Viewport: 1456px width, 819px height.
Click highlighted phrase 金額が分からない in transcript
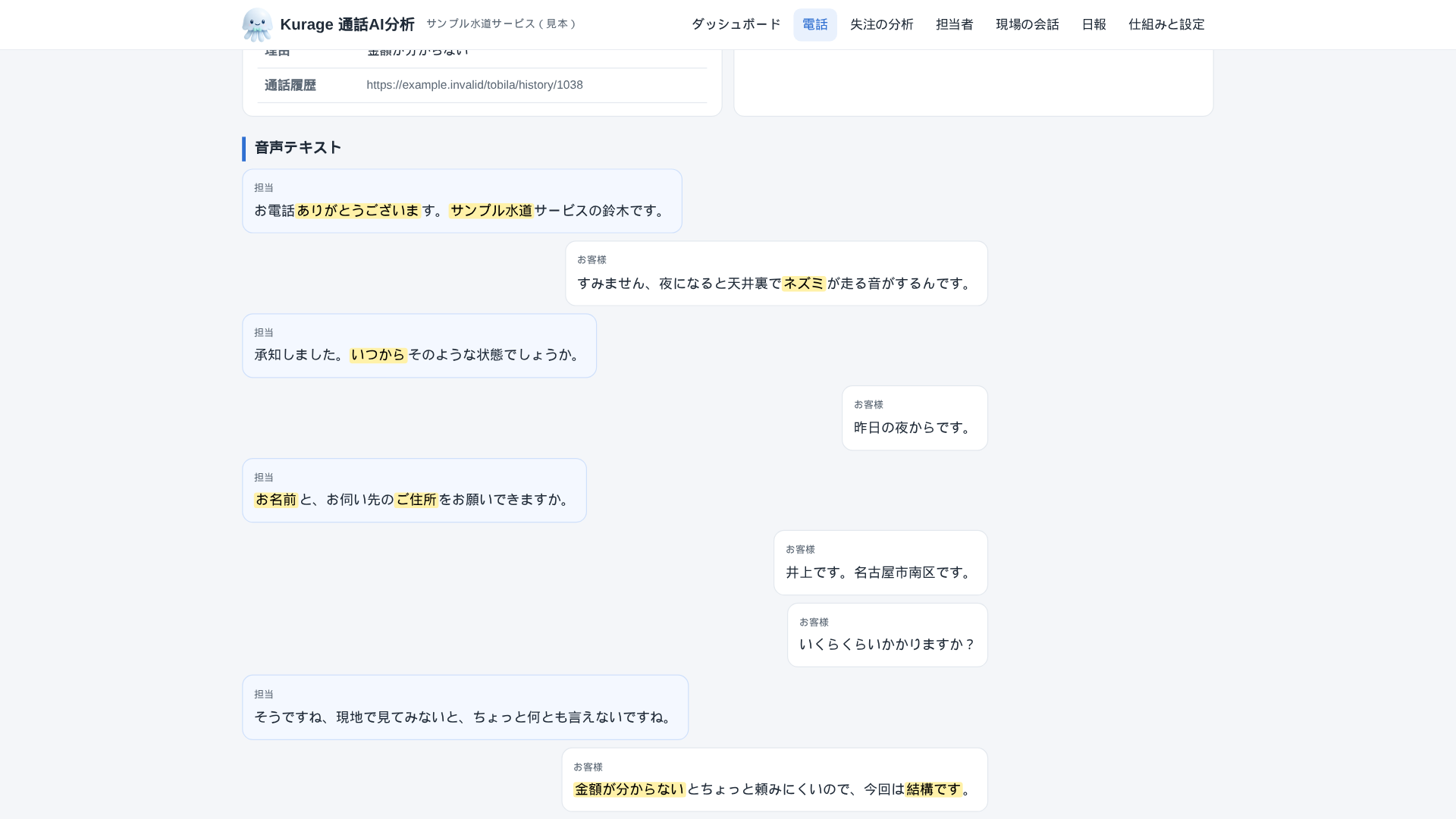tap(629, 789)
